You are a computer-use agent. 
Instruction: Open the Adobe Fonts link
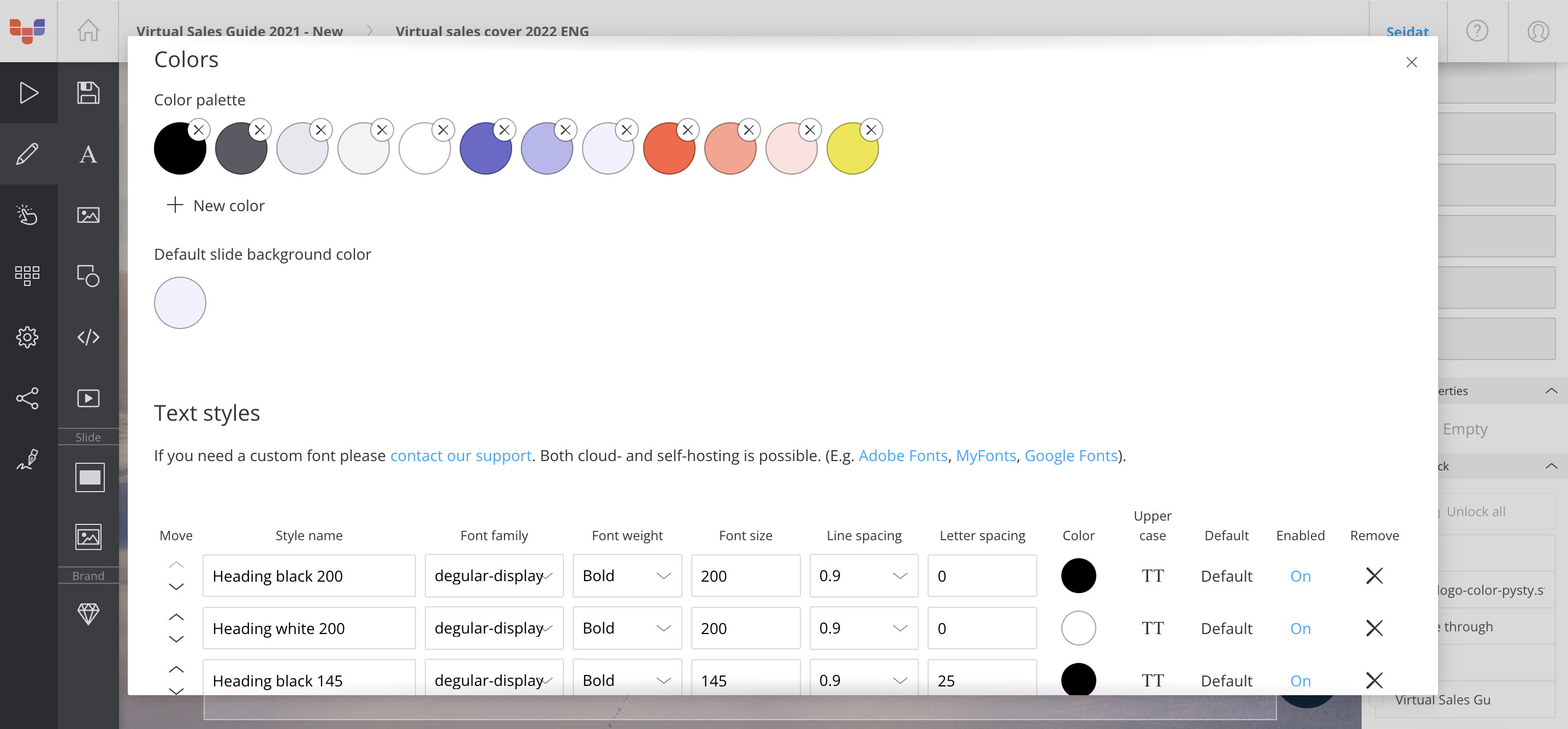tap(902, 455)
